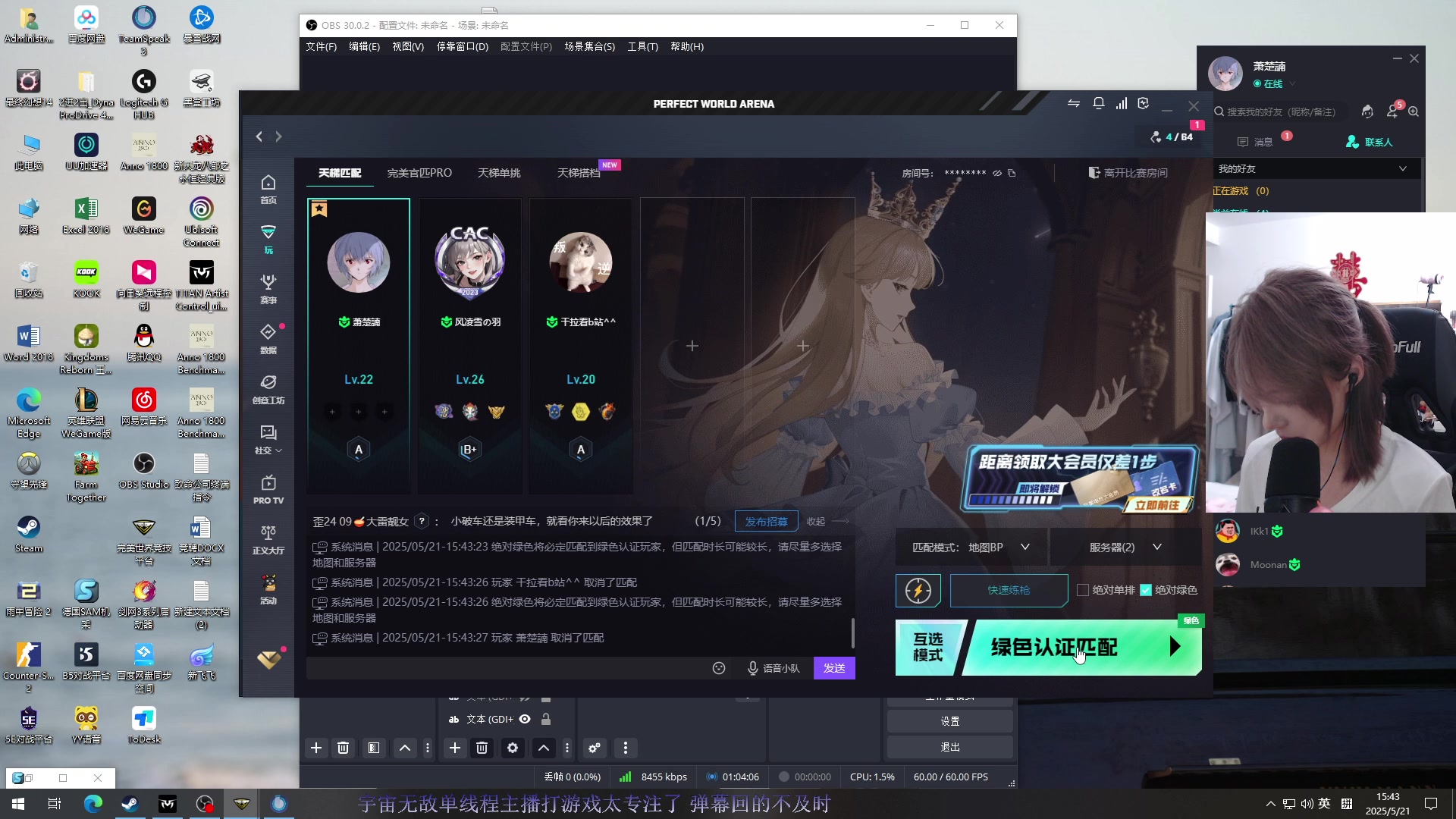The image size is (1456, 819).
Task: Click the switch arrows icon in the arena header
Action: click(x=1074, y=103)
